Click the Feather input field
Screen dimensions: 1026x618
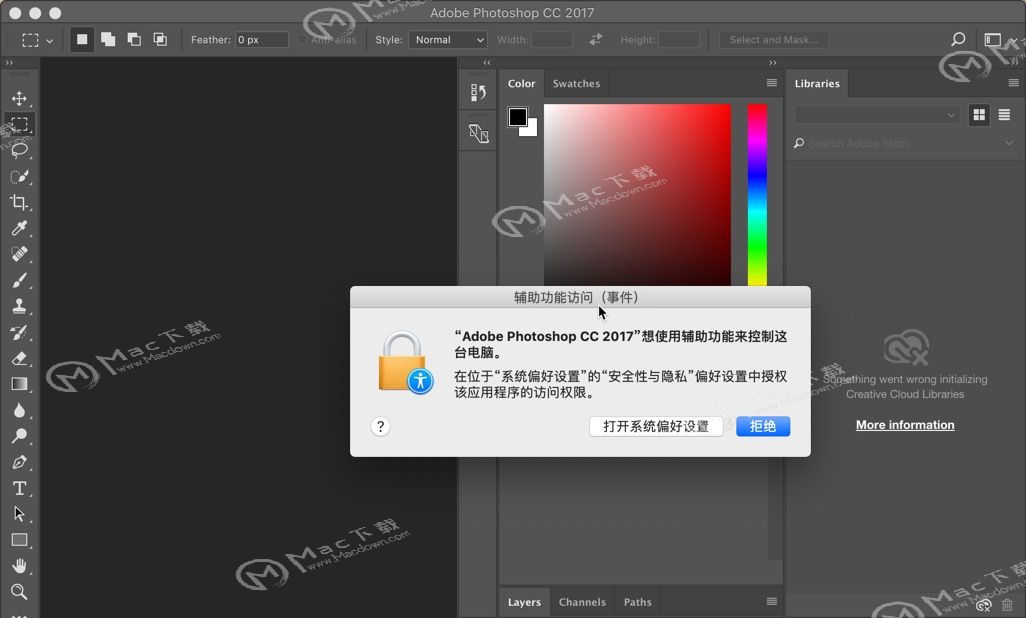262,40
